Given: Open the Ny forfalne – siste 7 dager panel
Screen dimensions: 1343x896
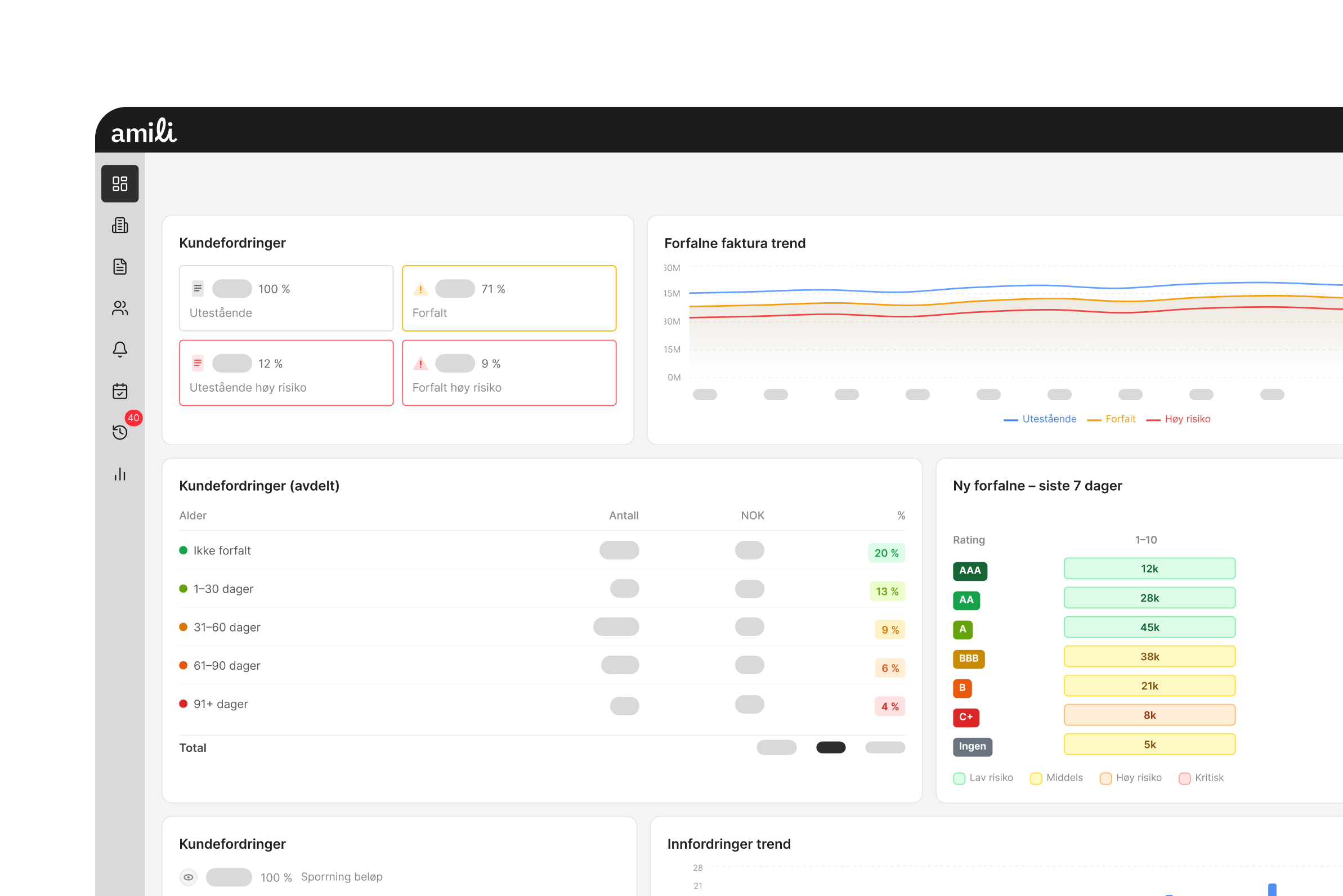Looking at the screenshot, I should pyautogui.click(x=1037, y=485).
